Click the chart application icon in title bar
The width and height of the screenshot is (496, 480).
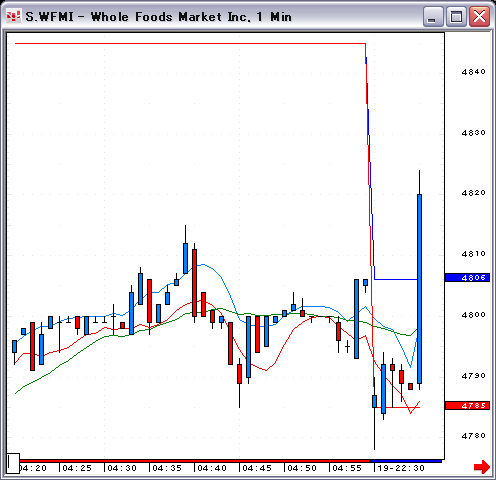click(x=13, y=16)
